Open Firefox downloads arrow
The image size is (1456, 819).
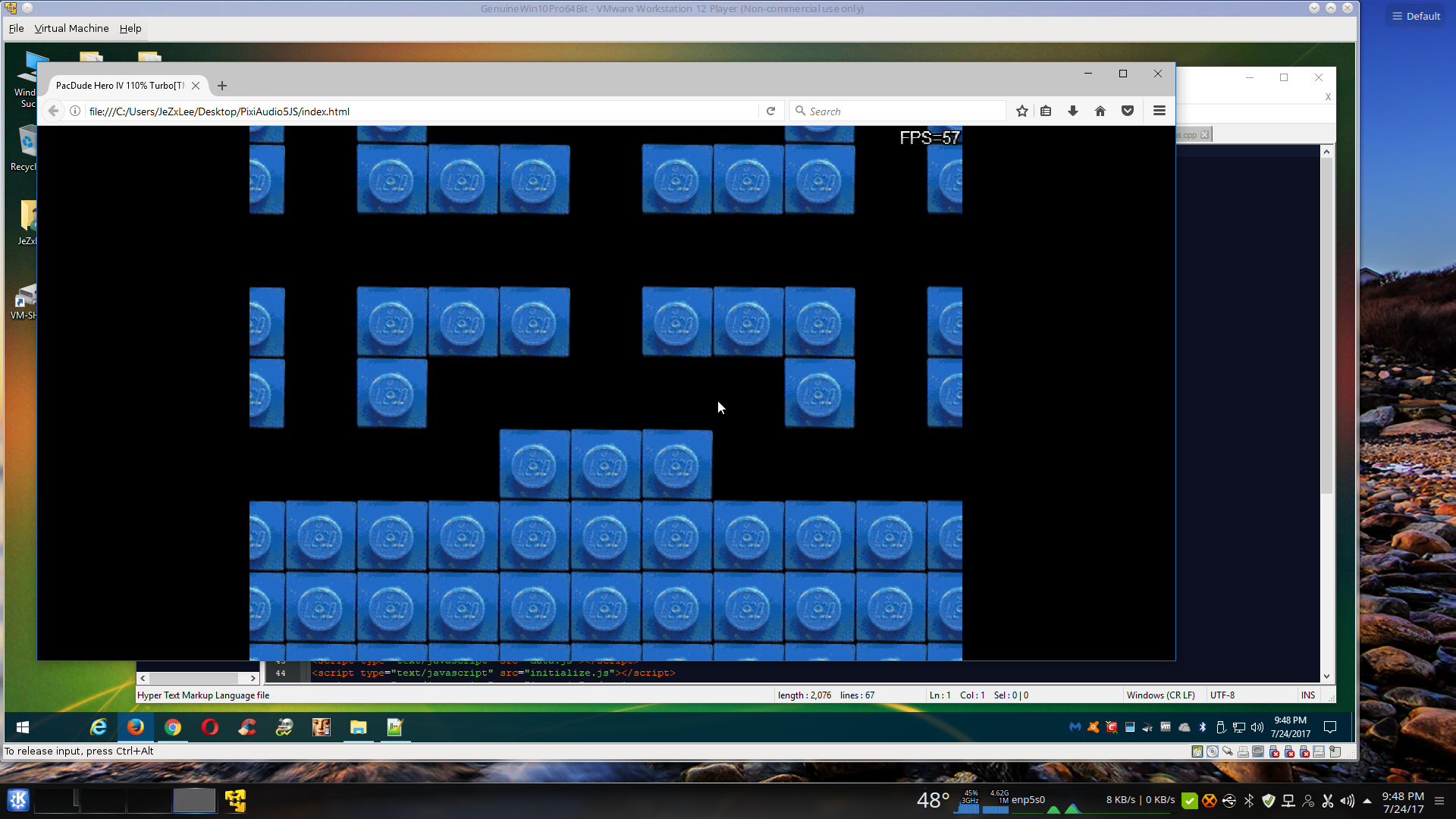[x=1073, y=111]
